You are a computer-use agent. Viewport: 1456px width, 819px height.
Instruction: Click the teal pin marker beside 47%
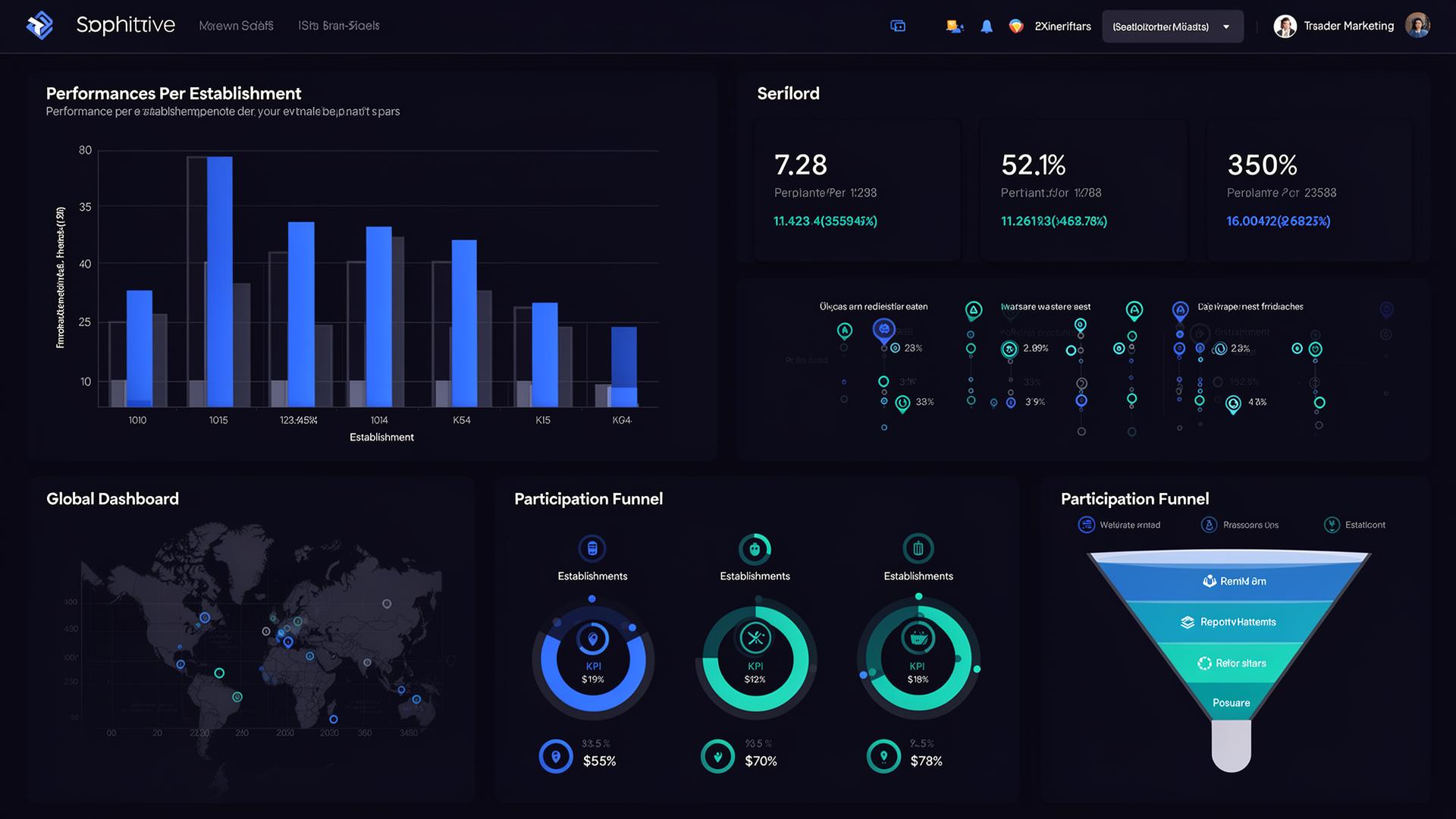pos(1234,404)
